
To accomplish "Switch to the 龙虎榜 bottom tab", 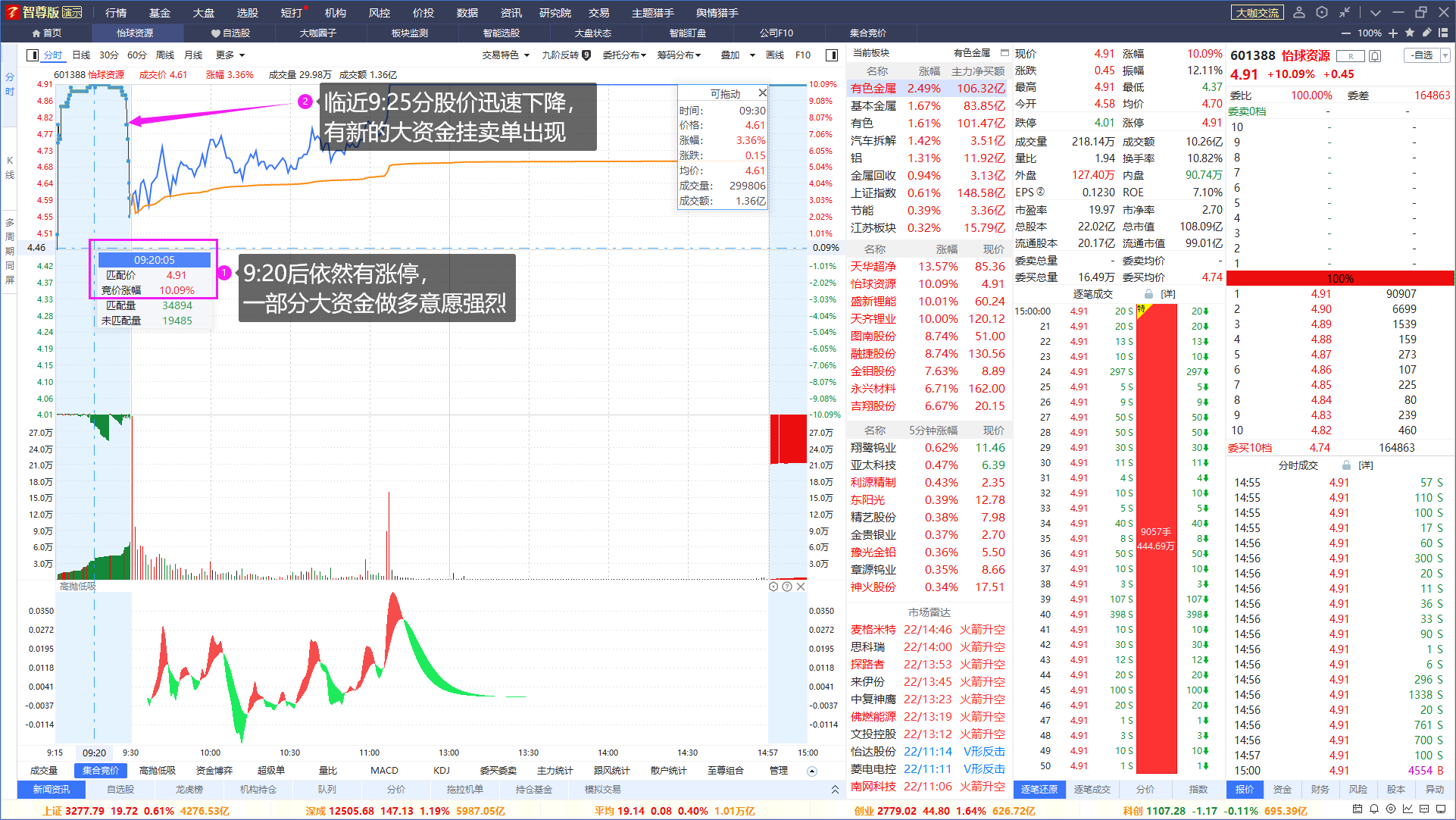I will 189,790.
